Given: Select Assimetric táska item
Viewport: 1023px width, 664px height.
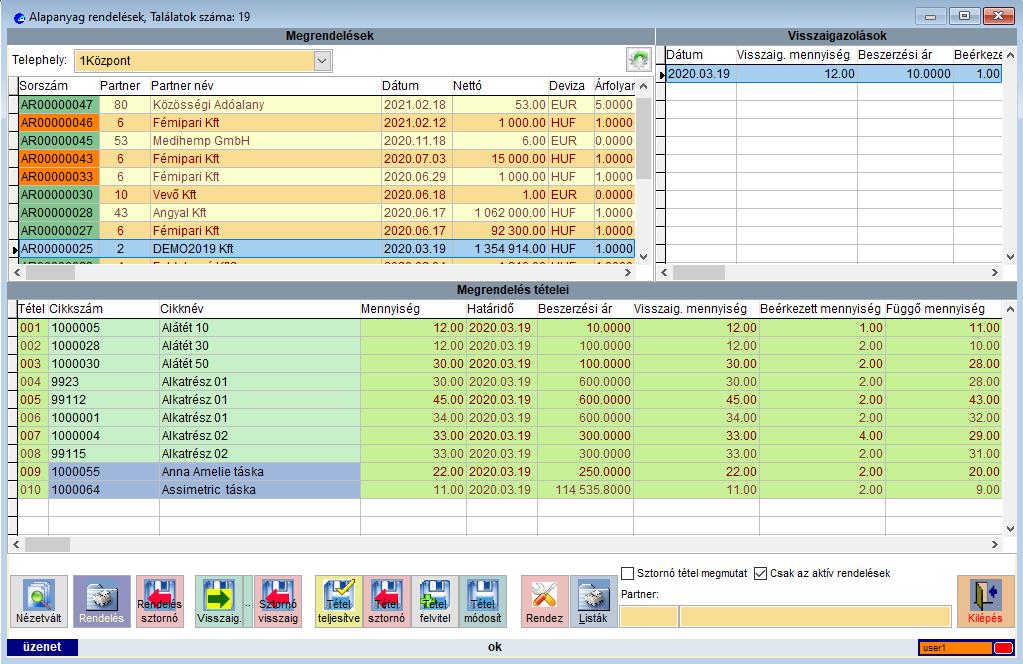Looking at the screenshot, I should click(510, 490).
